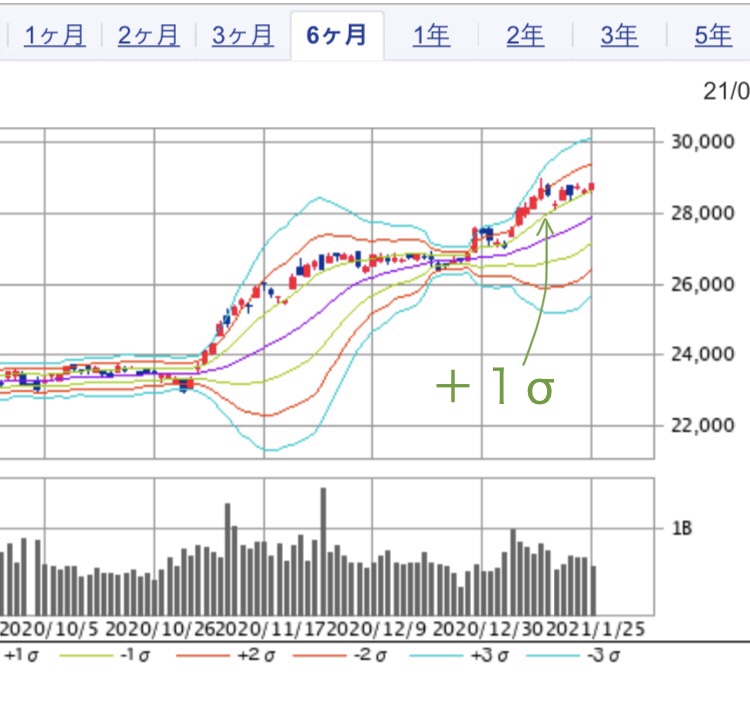The width and height of the screenshot is (750, 705).
Task: Click the 1B volume axis label
Action: click(x=682, y=529)
